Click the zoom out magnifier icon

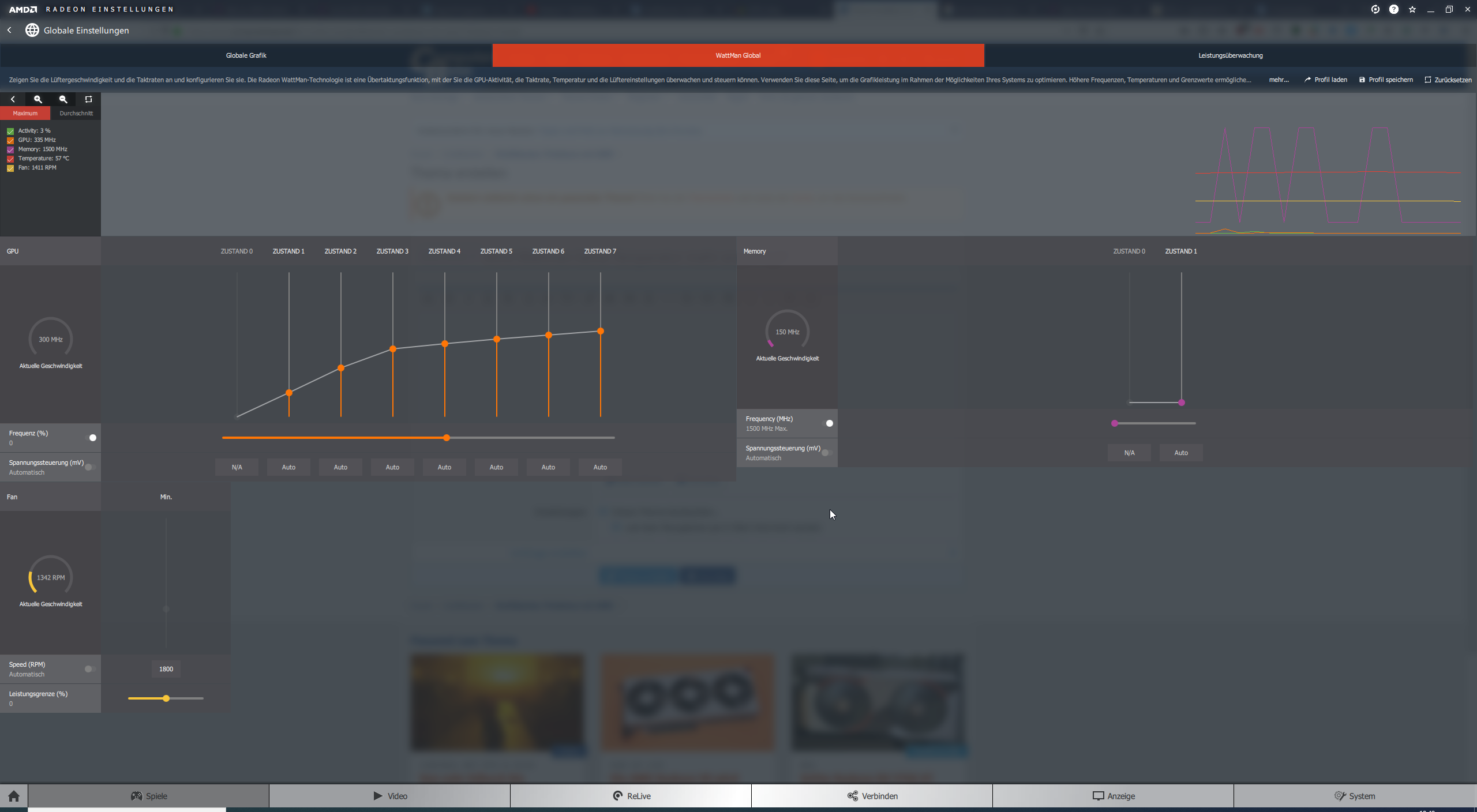click(63, 99)
